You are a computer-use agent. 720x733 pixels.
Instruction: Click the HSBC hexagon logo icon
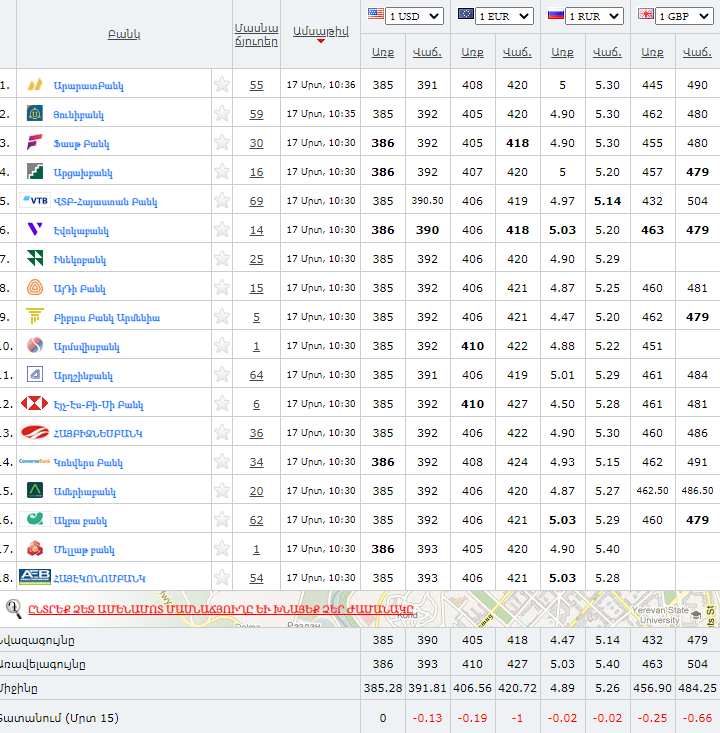click(x=35, y=403)
